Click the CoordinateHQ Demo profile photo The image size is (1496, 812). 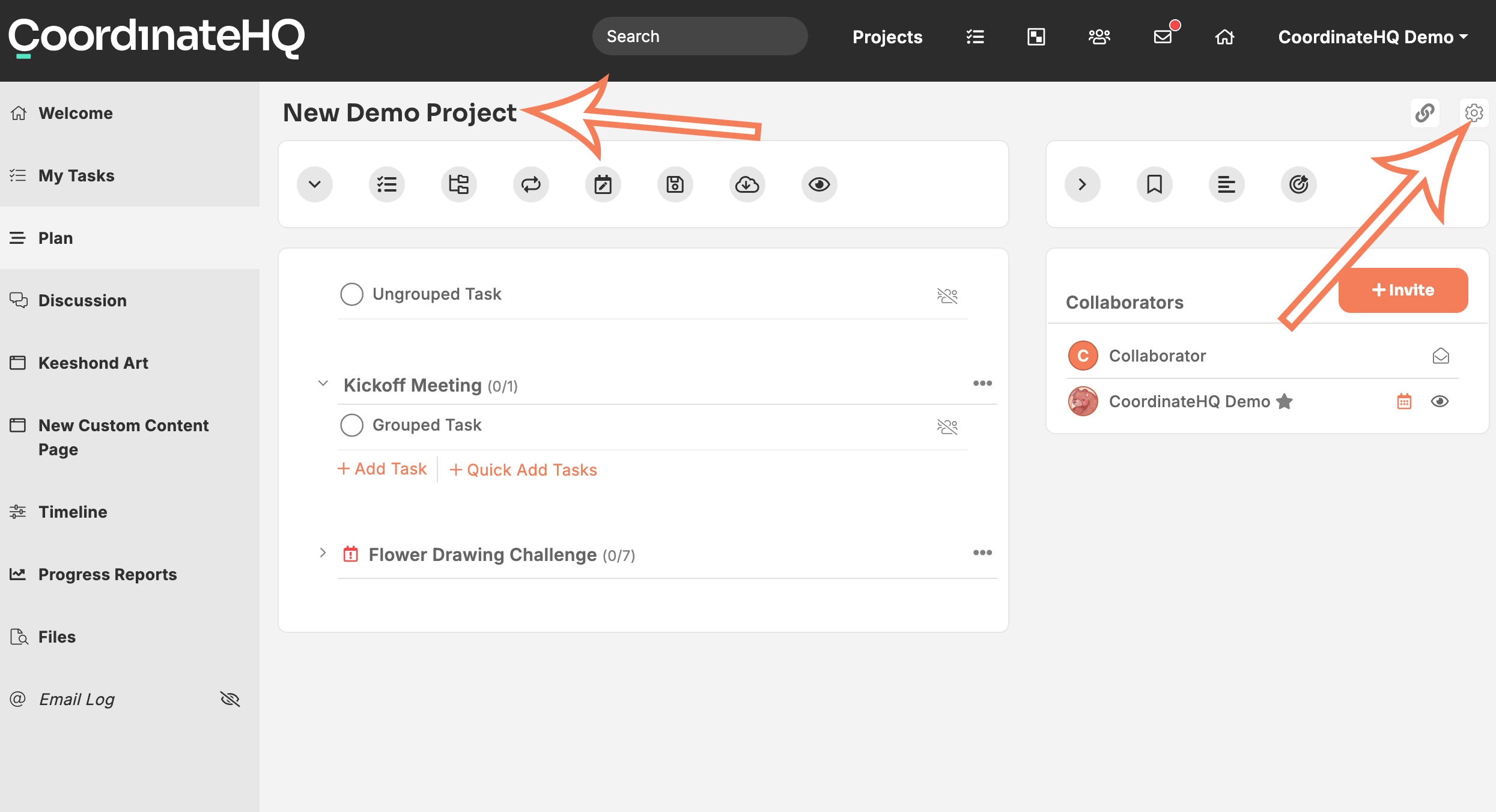[1083, 401]
